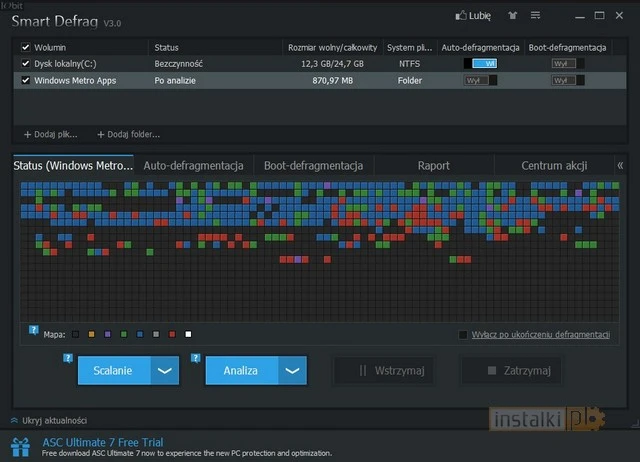This screenshot has height=462, width=640.
Task: Click the System pli... column header
Action: point(410,47)
